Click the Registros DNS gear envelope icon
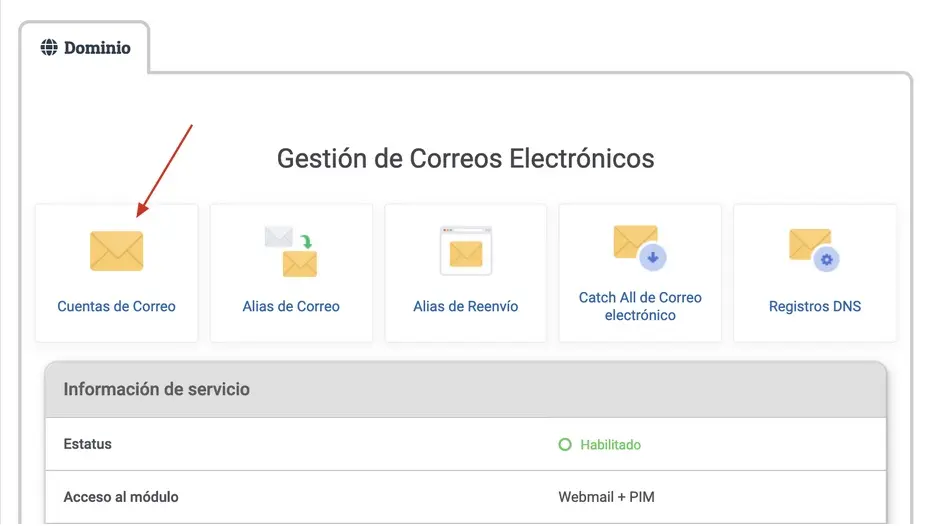 tap(814, 250)
